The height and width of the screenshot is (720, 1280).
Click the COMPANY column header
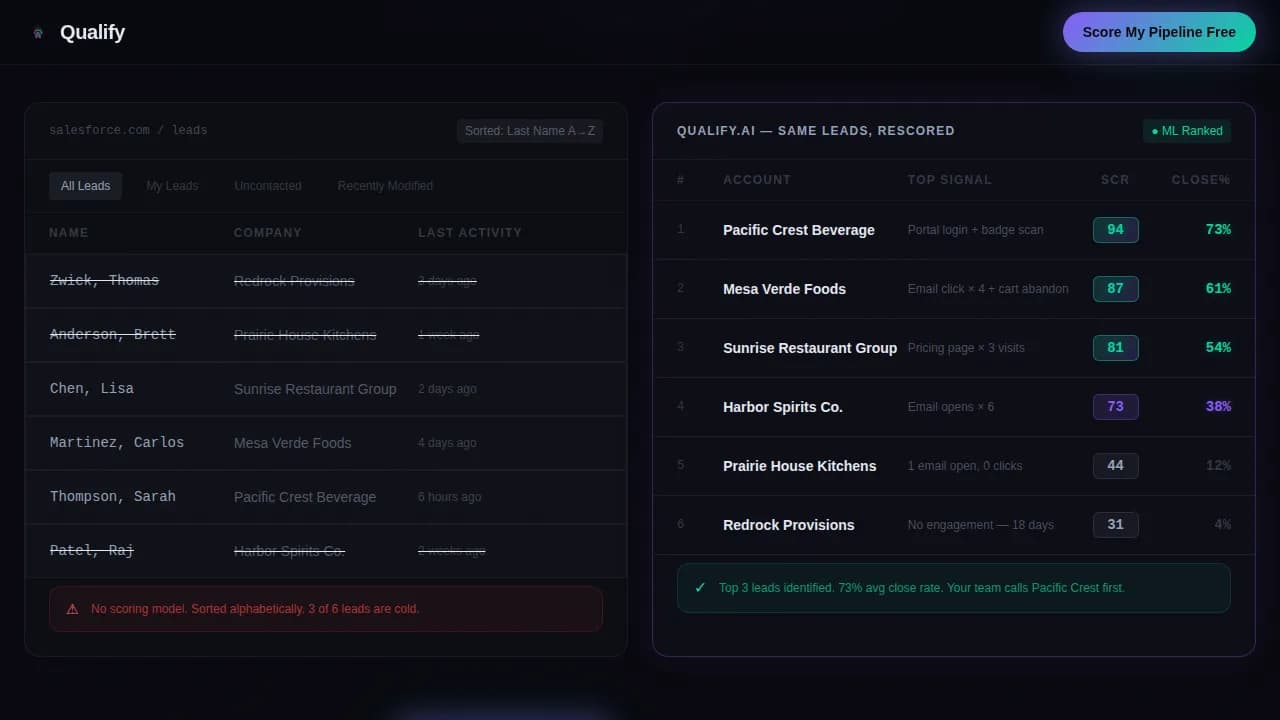268,233
